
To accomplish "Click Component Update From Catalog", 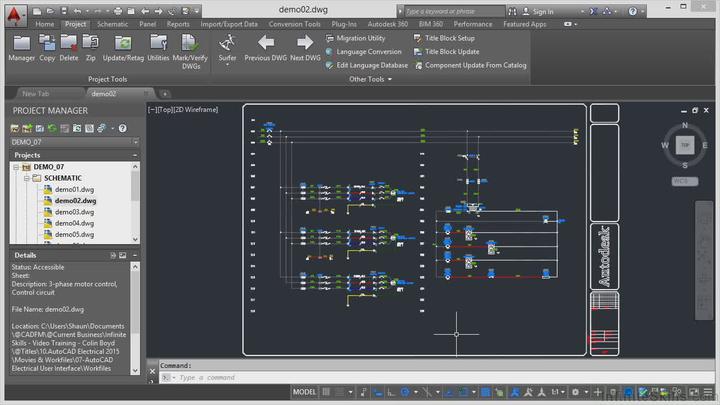I will click(470, 65).
